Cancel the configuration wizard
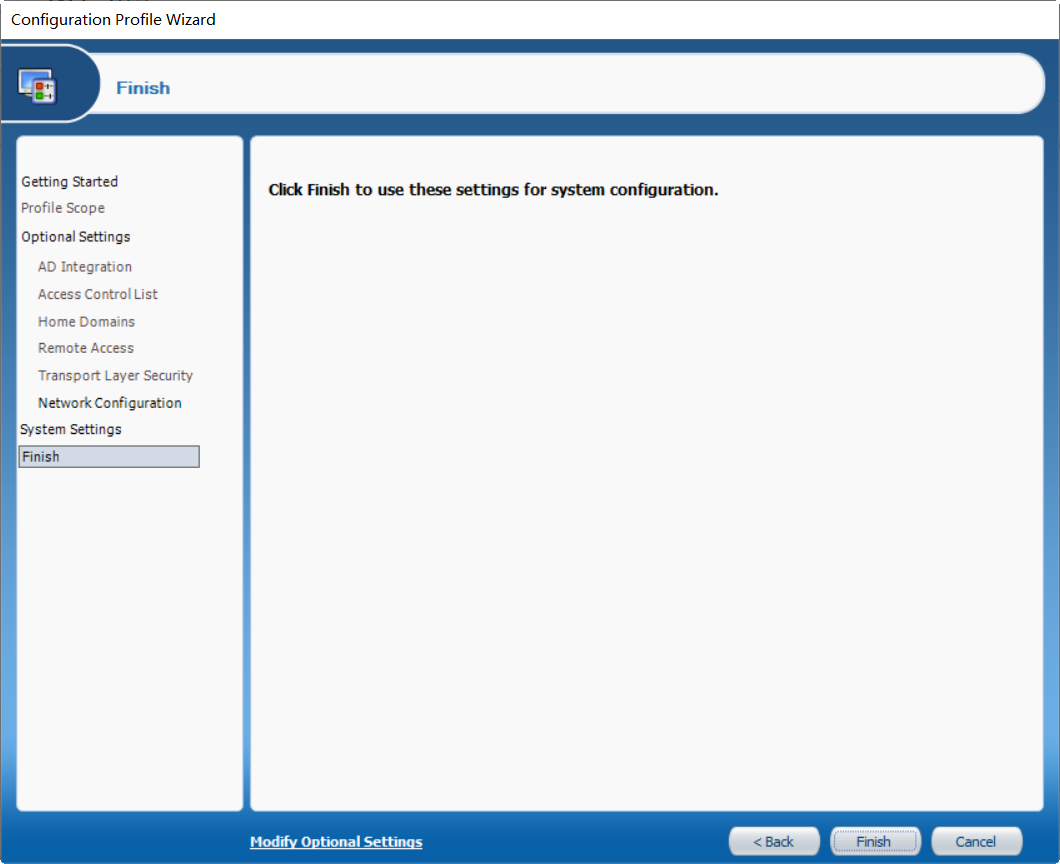The height and width of the screenshot is (864, 1060). (x=975, y=842)
